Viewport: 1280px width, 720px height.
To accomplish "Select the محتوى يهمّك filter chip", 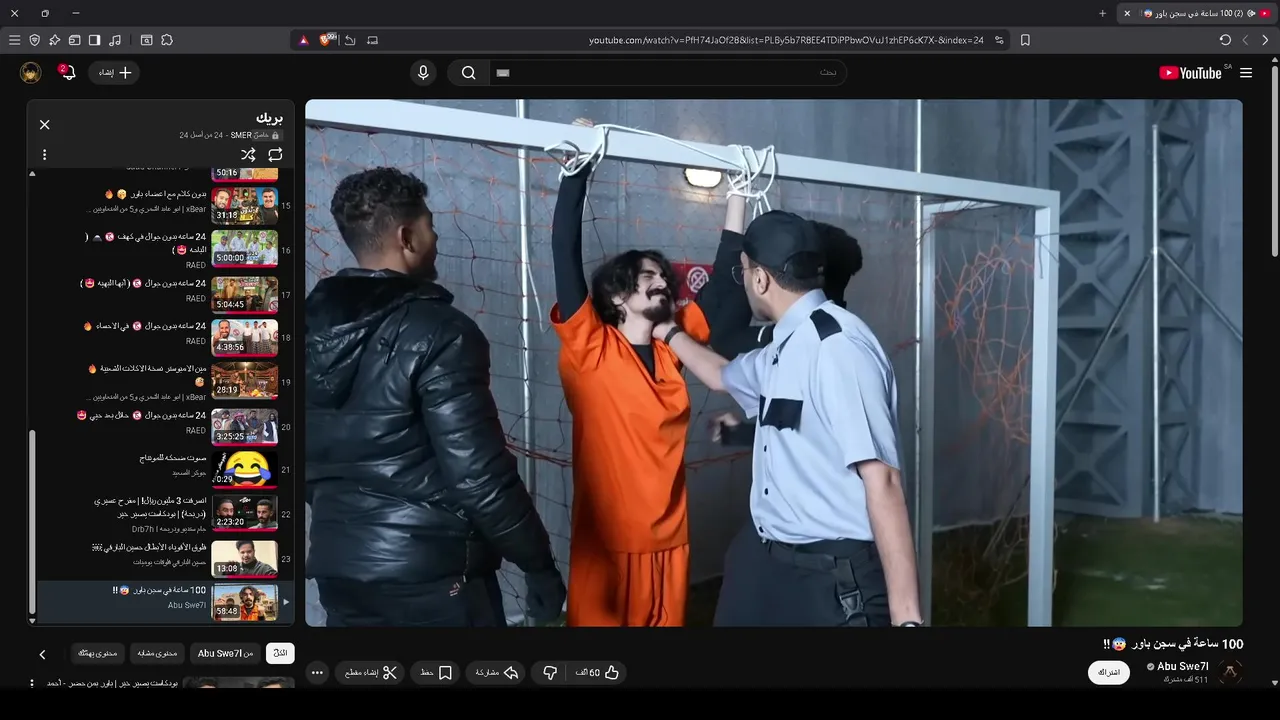I will pos(98,653).
